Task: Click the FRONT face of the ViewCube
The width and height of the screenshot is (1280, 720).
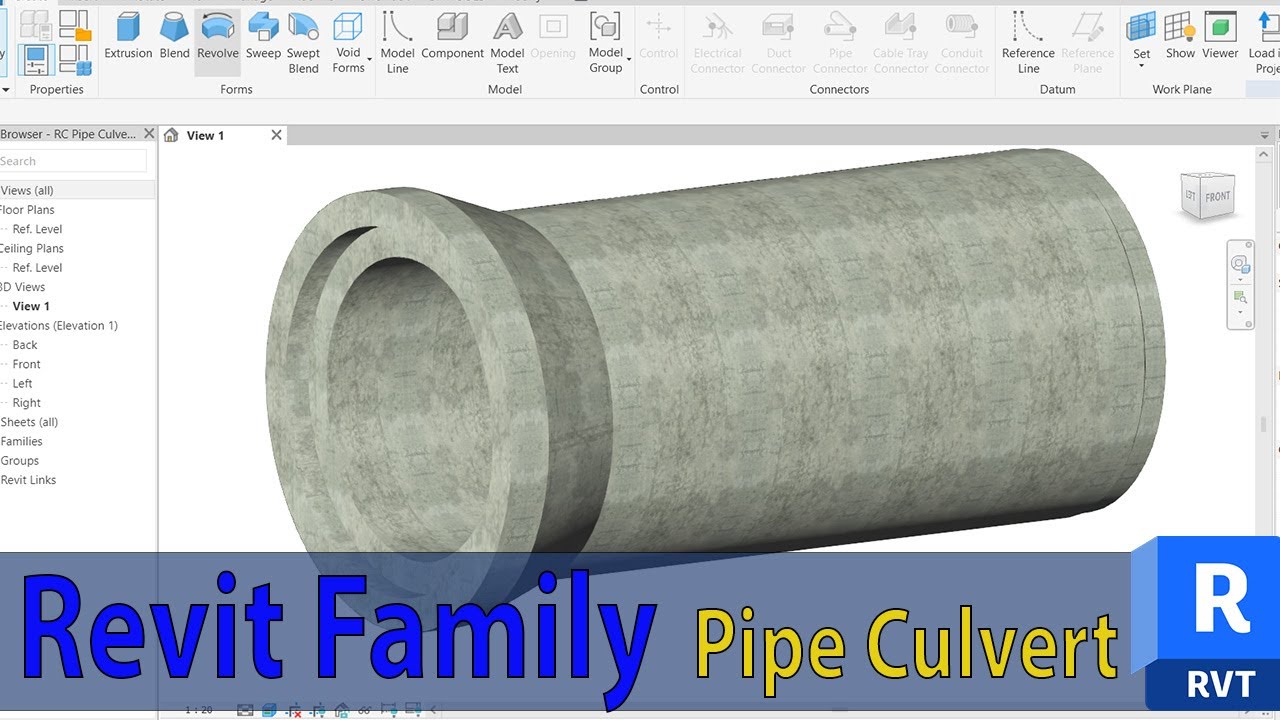Action: tap(1217, 197)
